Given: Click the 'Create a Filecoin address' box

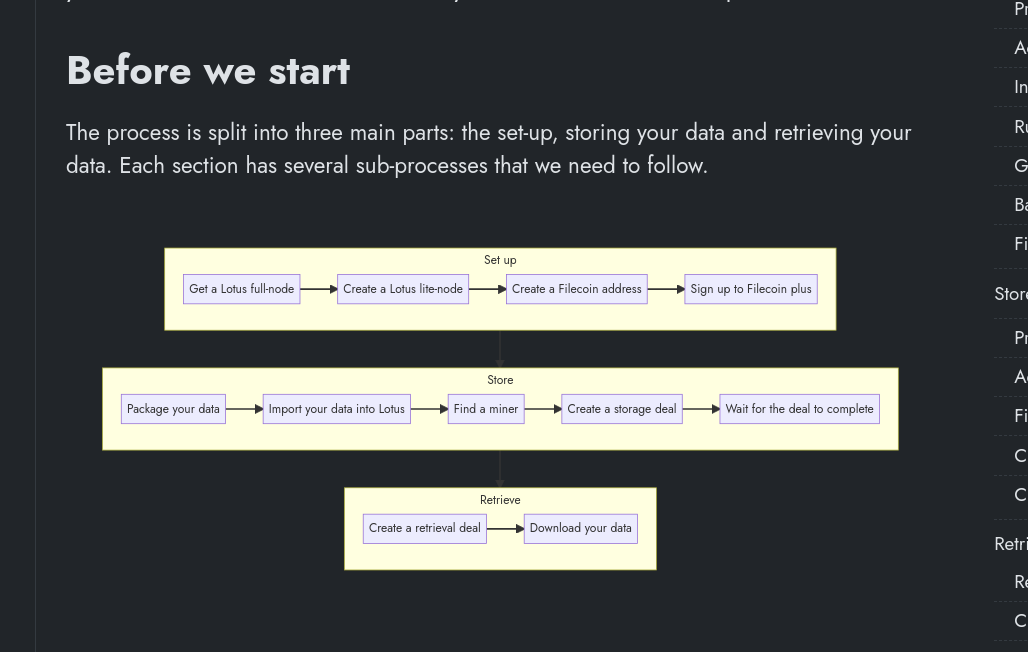Looking at the screenshot, I should click(576, 289).
